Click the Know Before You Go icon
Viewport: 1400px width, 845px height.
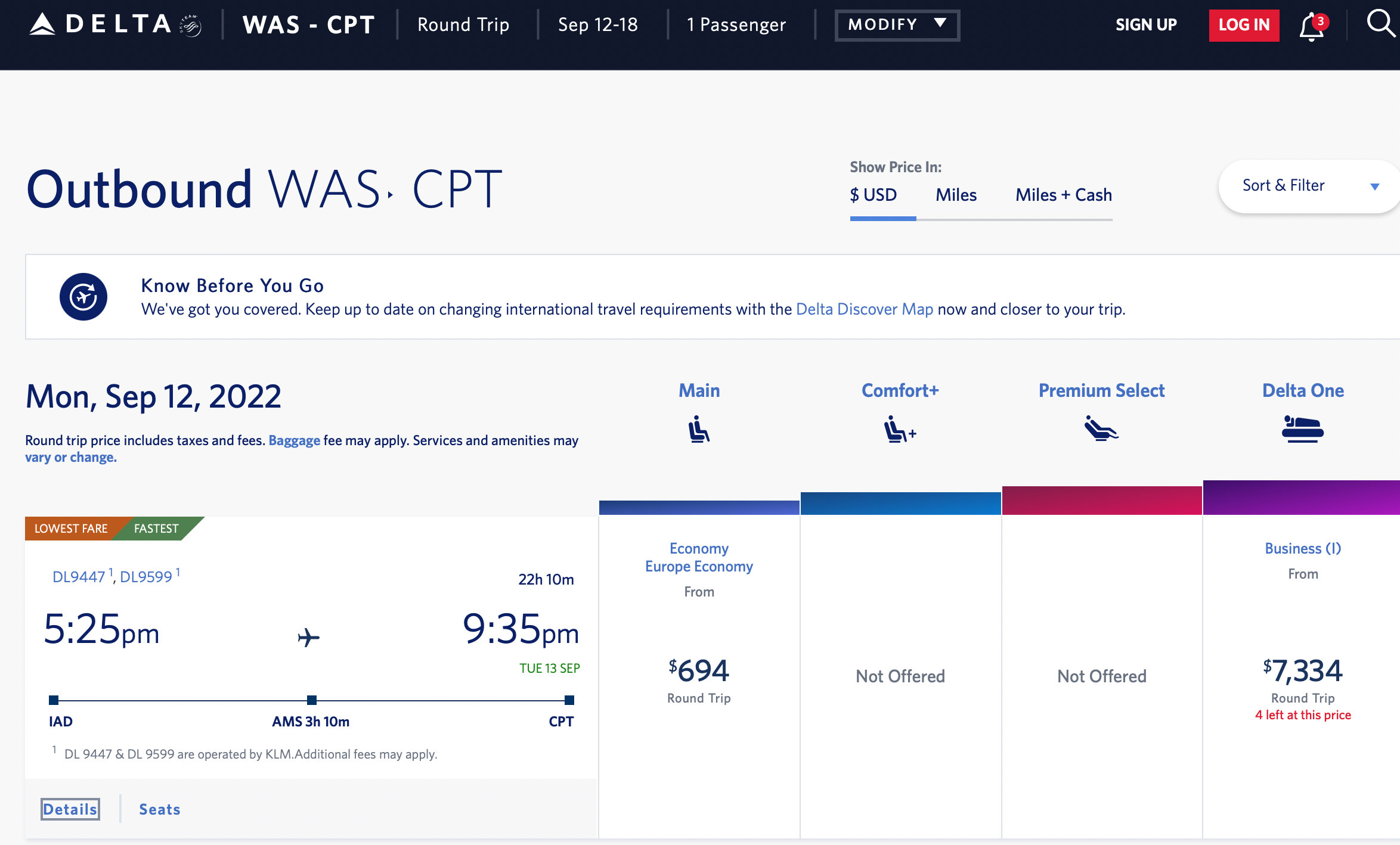click(83, 297)
